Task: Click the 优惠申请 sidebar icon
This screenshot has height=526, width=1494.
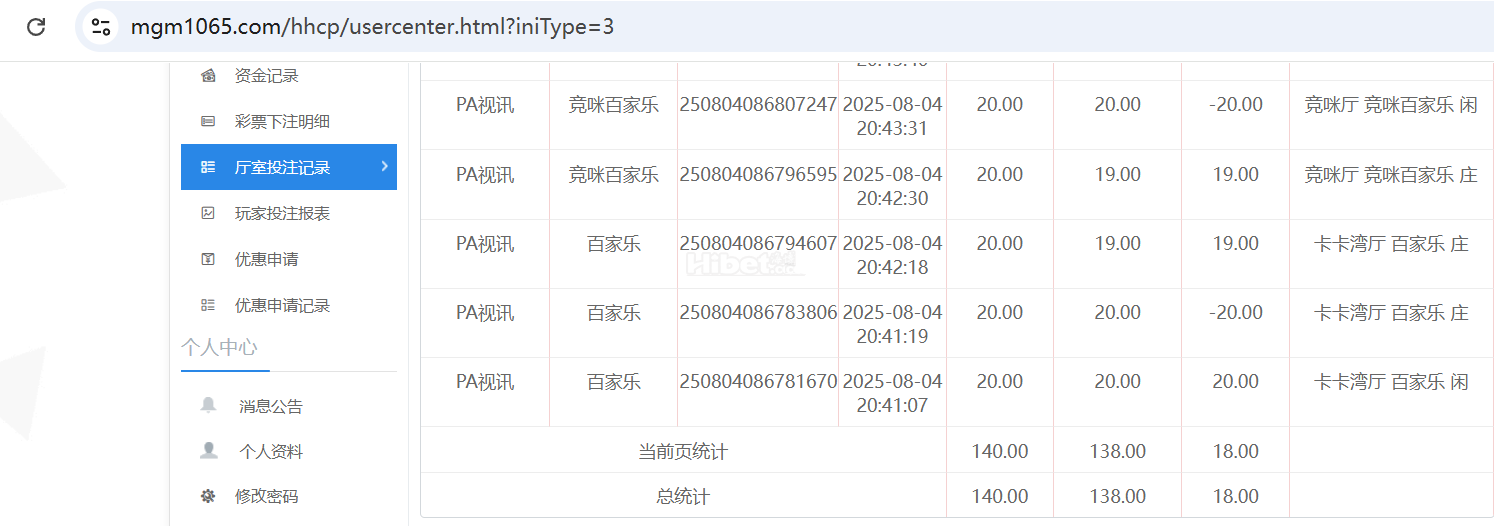Action: tap(208, 259)
